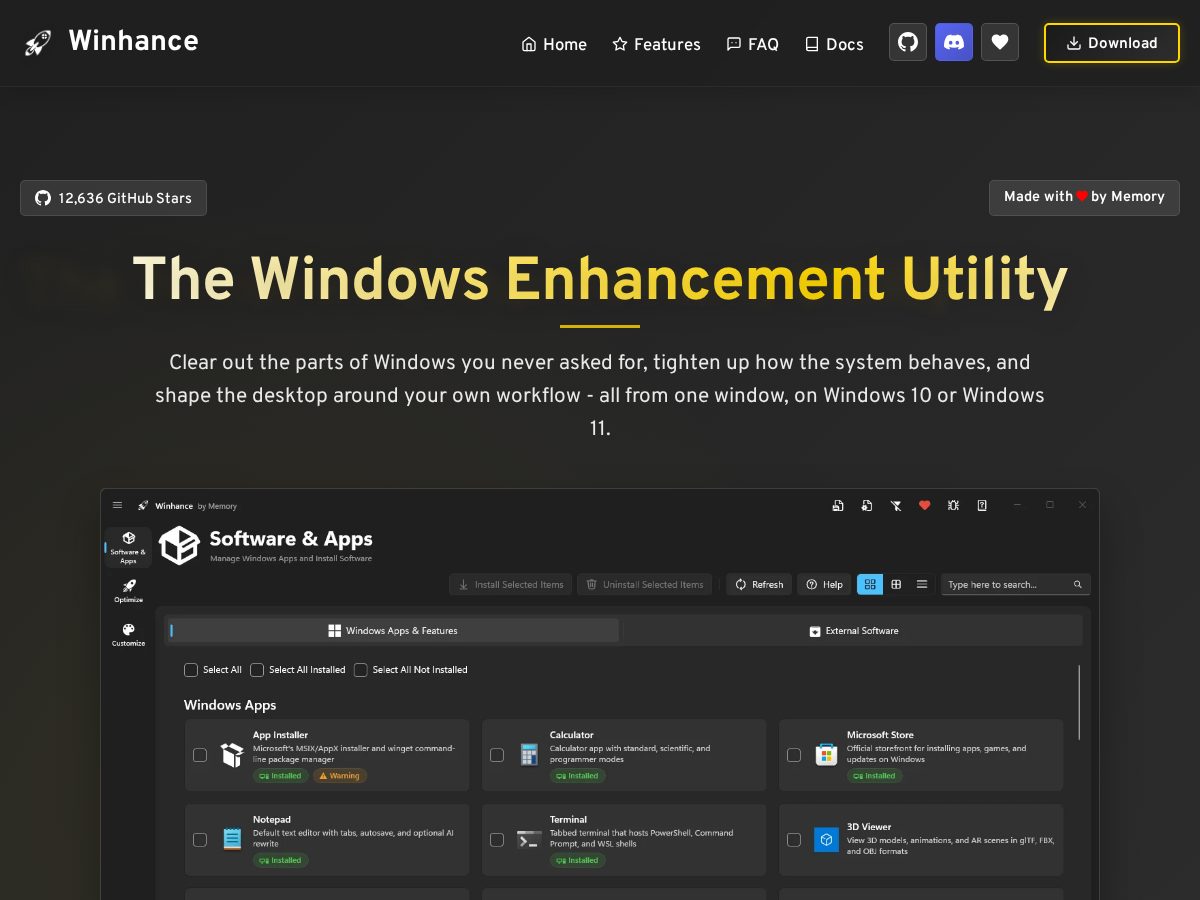
Task: Switch to list view icon
Action: point(922,584)
